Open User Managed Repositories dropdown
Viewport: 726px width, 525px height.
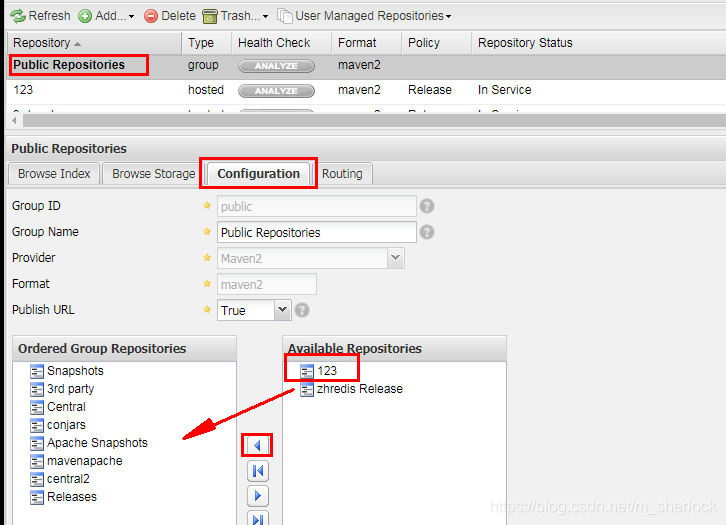click(364, 16)
